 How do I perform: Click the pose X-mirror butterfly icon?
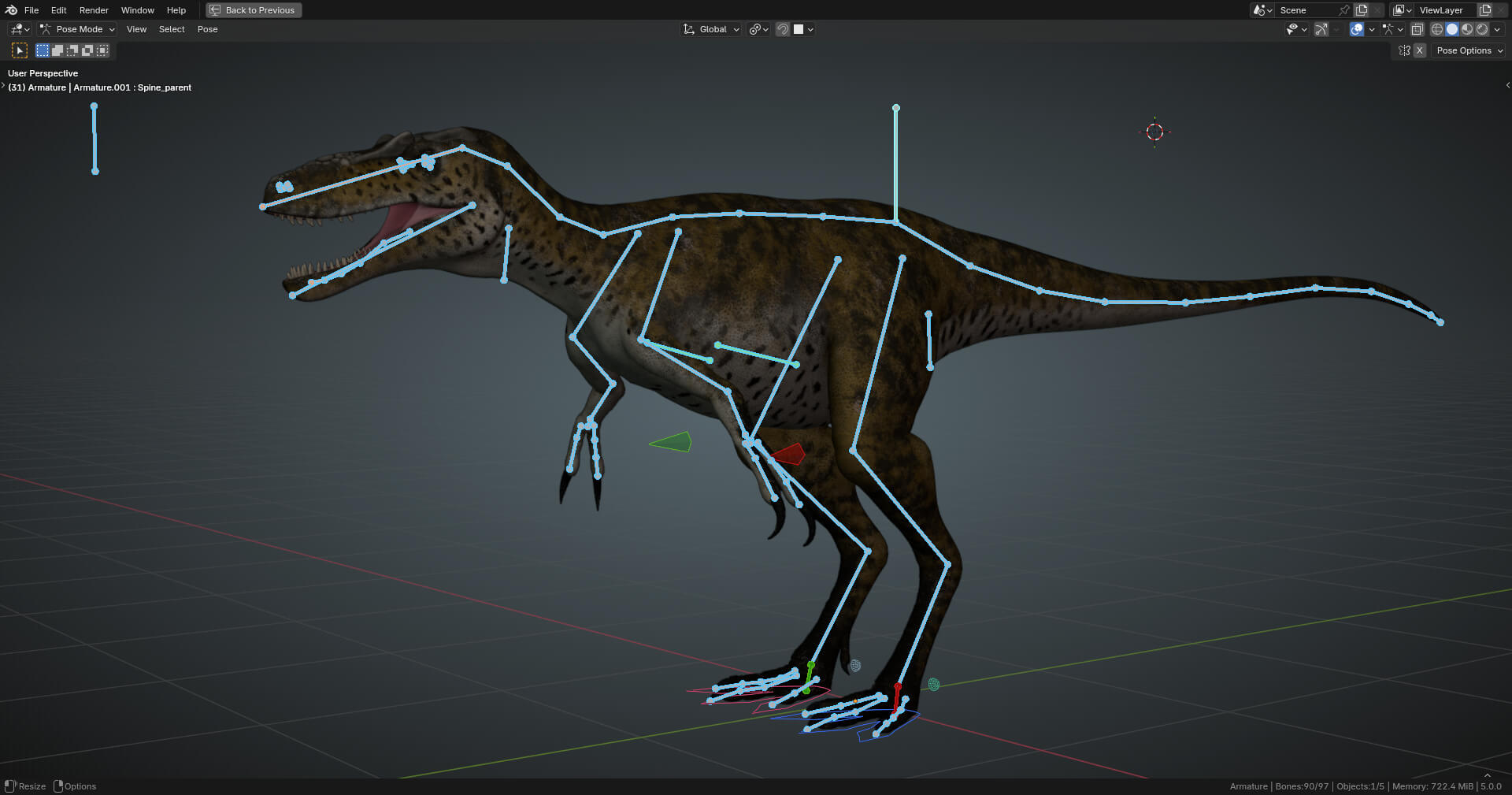click(x=1404, y=50)
